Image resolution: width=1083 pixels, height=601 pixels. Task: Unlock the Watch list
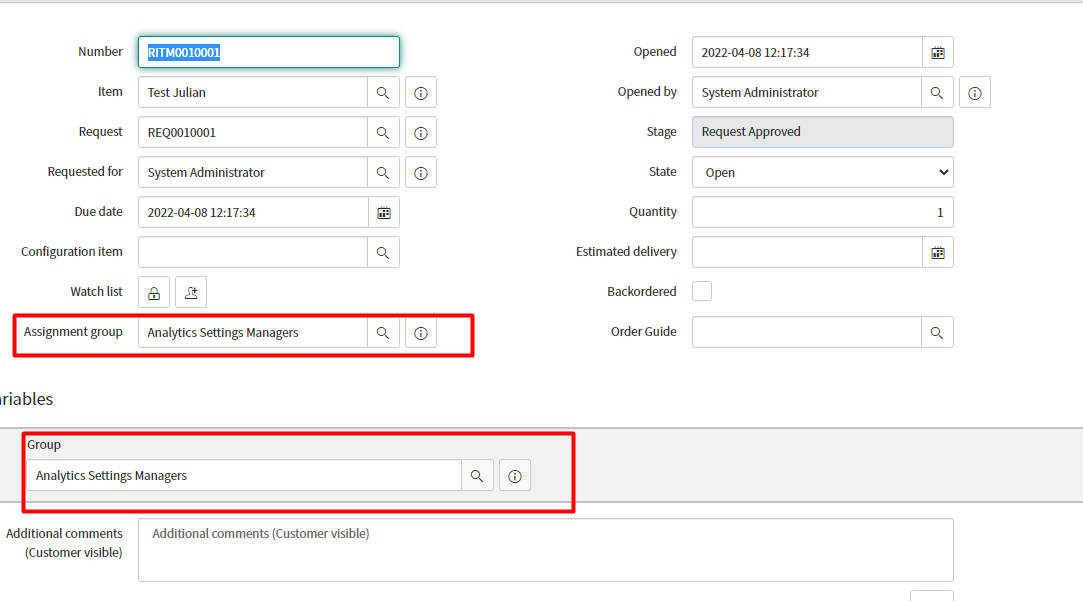[154, 293]
